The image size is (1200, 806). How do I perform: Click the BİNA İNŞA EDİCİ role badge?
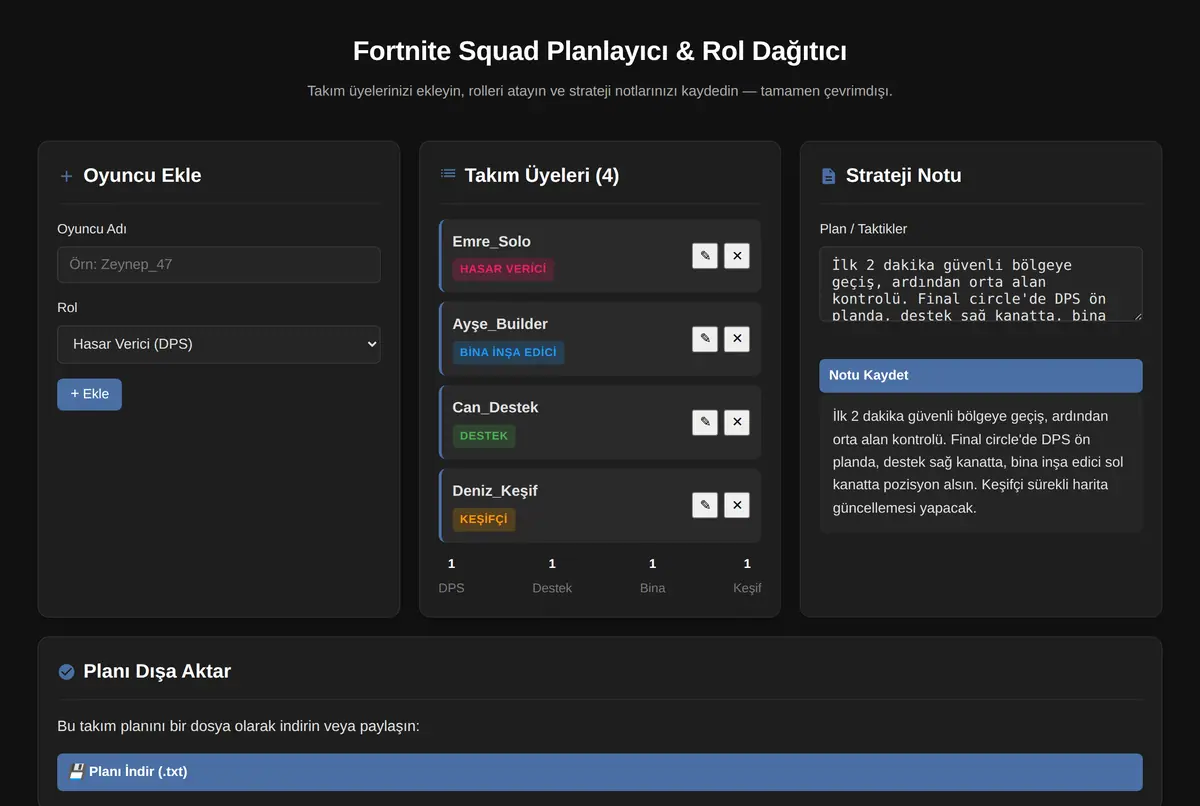508,352
